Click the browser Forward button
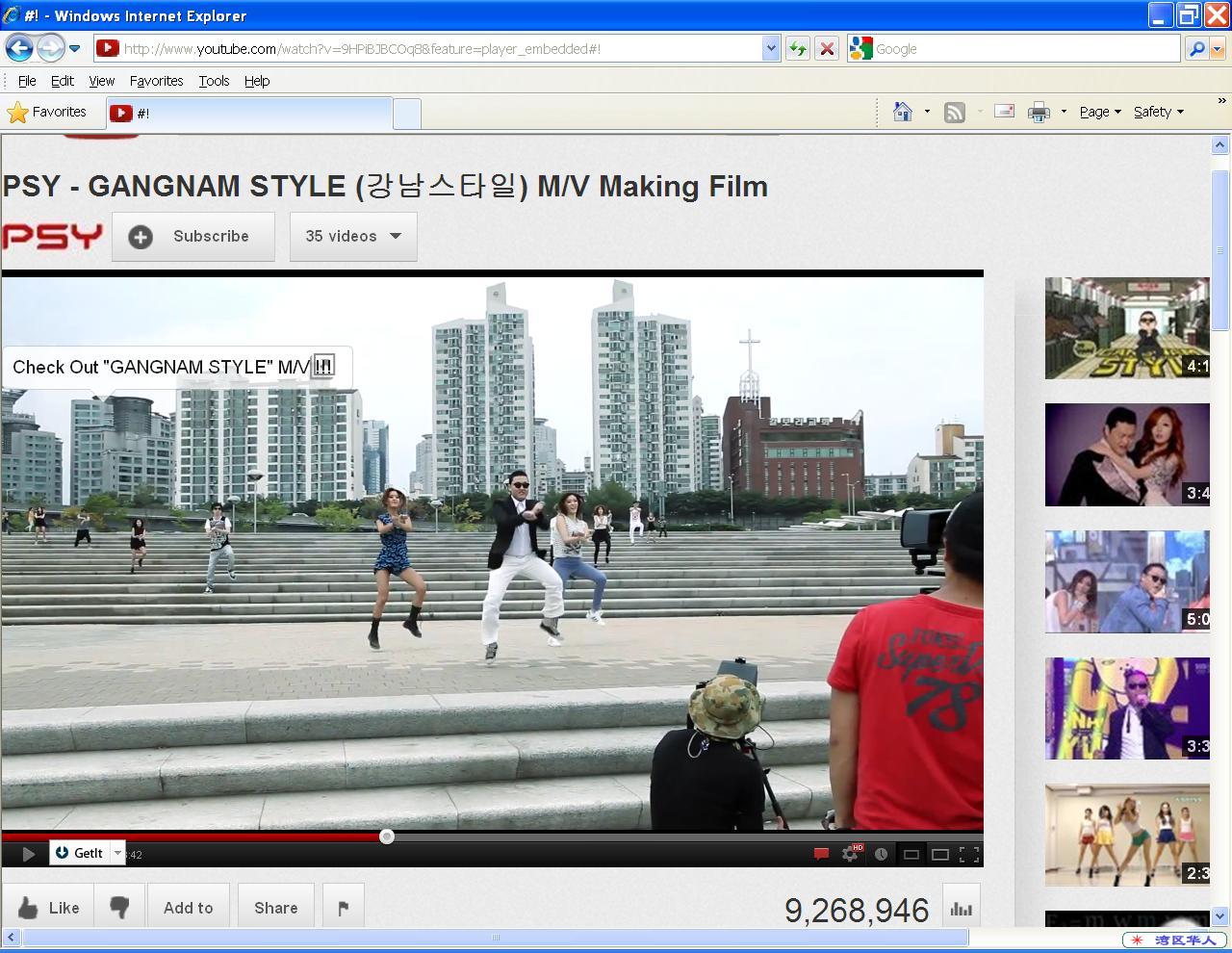The width and height of the screenshot is (1232, 953). point(50,48)
